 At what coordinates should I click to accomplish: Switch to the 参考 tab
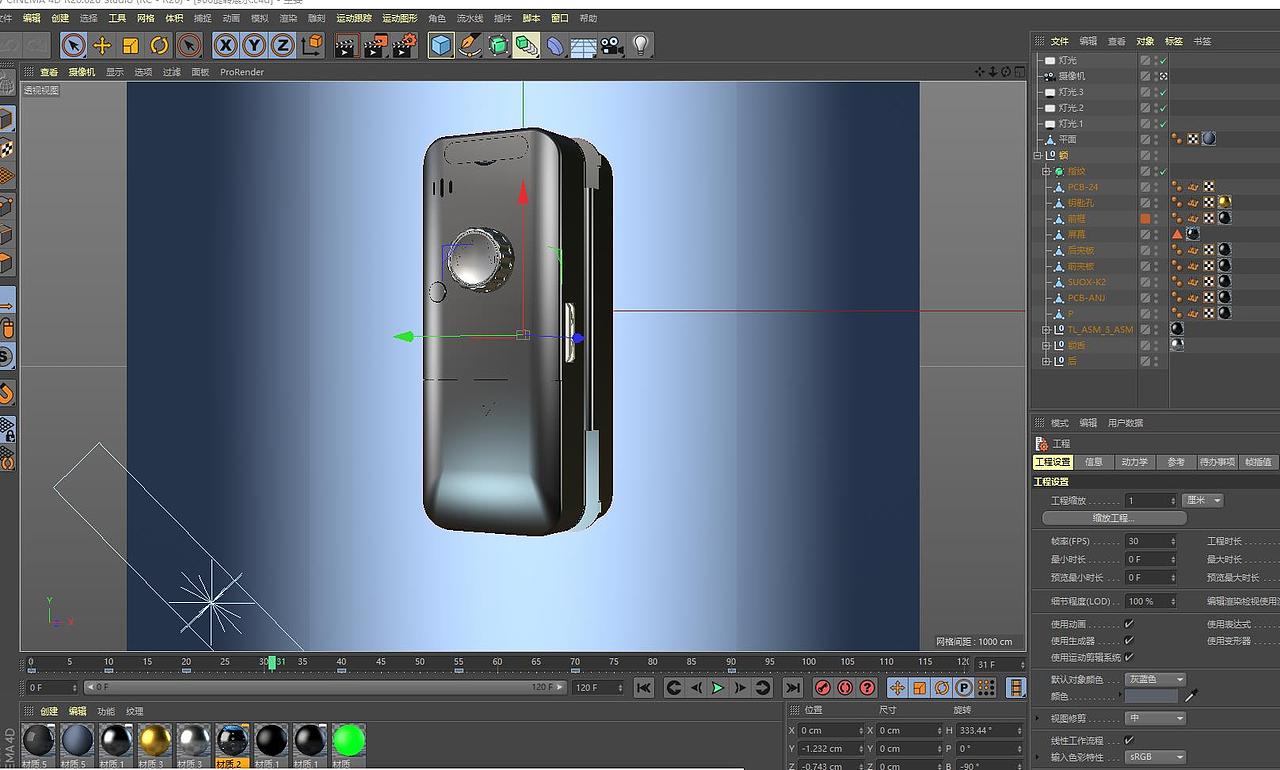1175,462
